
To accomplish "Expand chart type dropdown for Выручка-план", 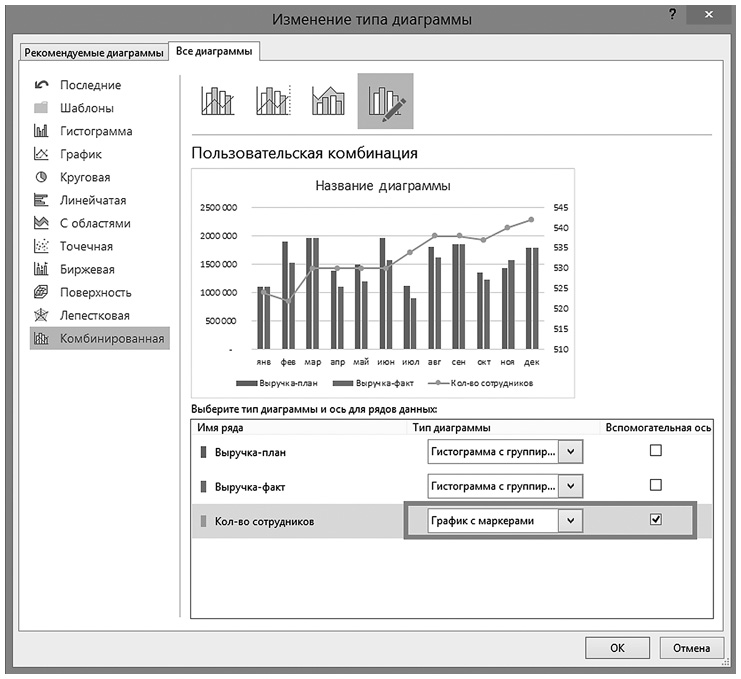I will coord(570,452).
